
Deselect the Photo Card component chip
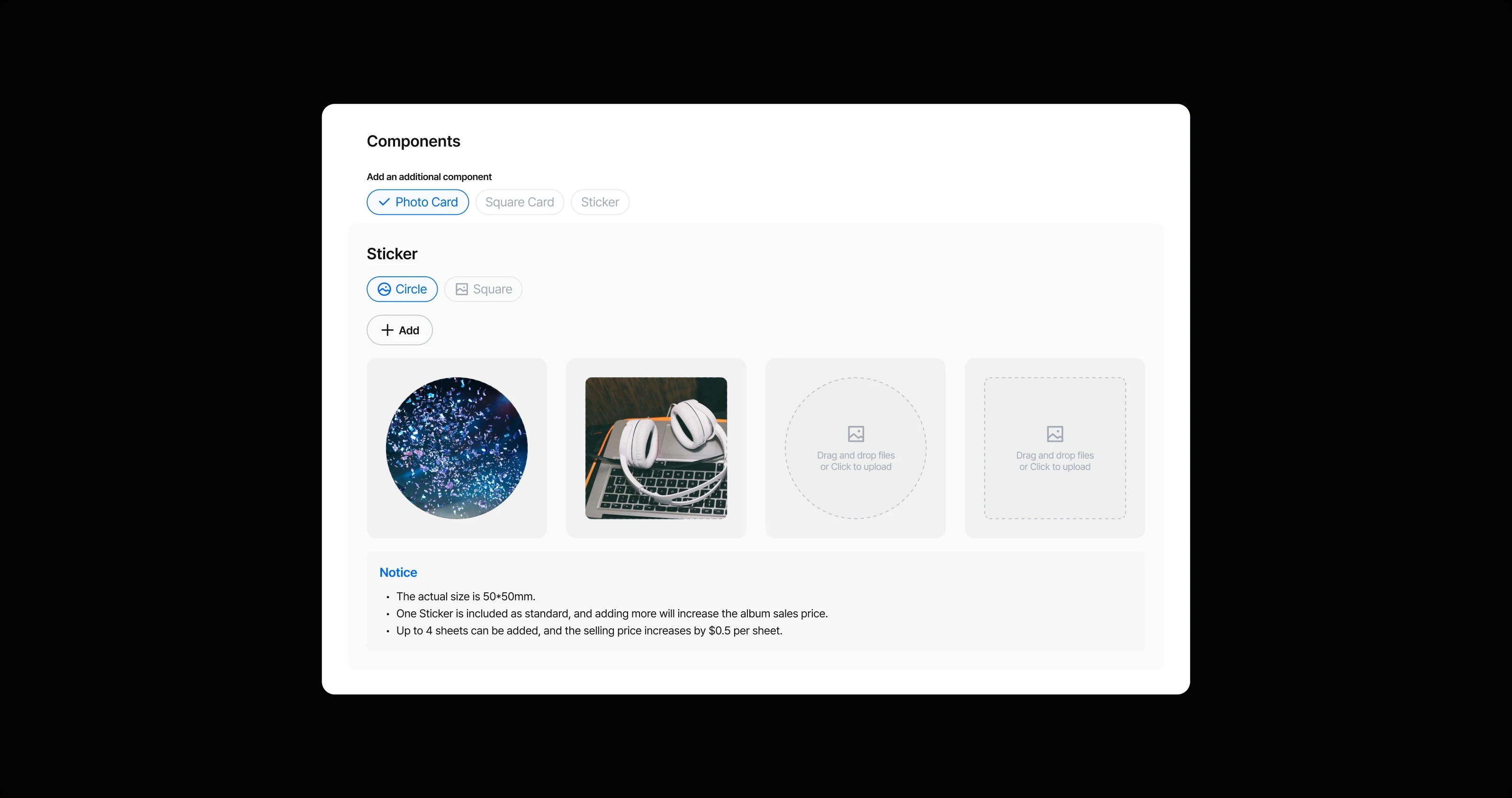tap(418, 202)
